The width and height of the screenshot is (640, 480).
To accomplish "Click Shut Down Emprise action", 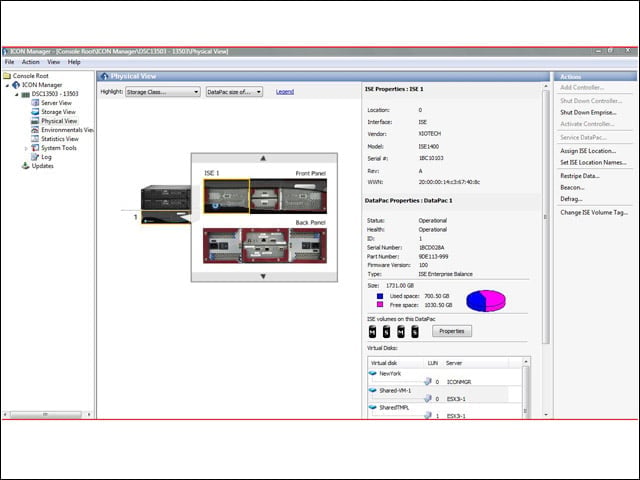I will coord(588,112).
